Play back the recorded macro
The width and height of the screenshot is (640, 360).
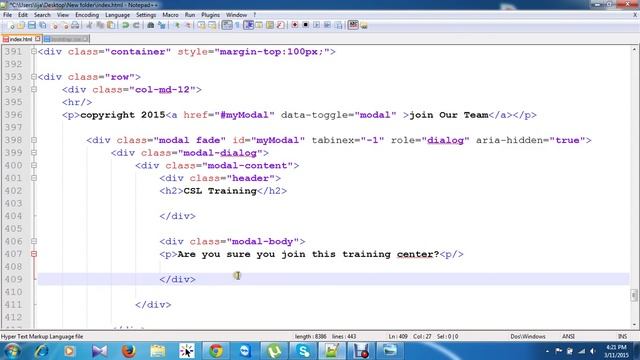click(316, 25)
